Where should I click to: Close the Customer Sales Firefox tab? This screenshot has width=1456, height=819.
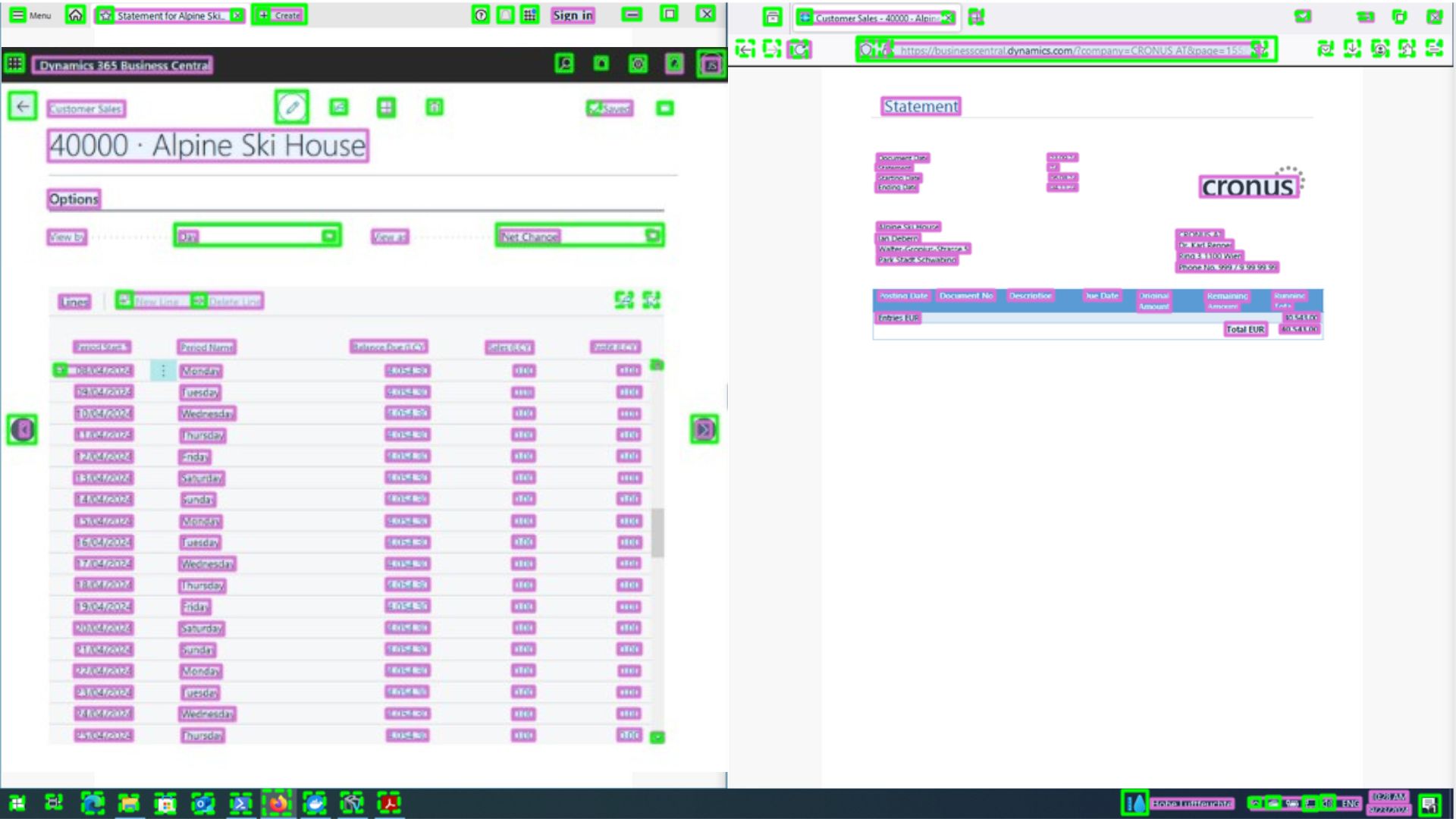947,17
